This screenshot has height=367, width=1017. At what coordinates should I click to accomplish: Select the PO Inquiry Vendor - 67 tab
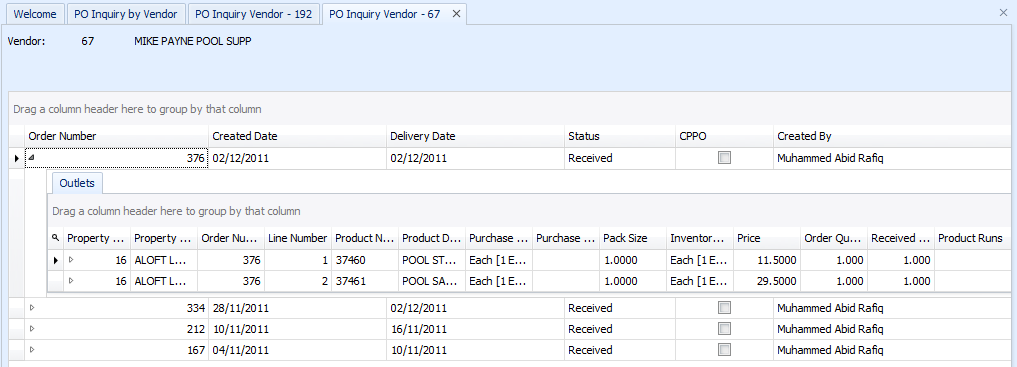tap(385, 14)
